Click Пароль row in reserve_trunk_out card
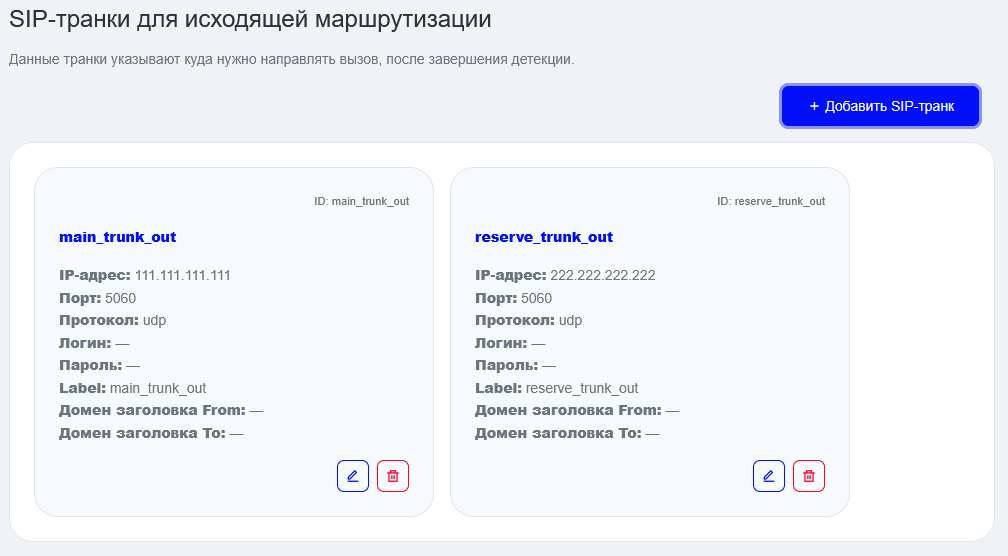The width and height of the screenshot is (1008, 556). [516, 366]
